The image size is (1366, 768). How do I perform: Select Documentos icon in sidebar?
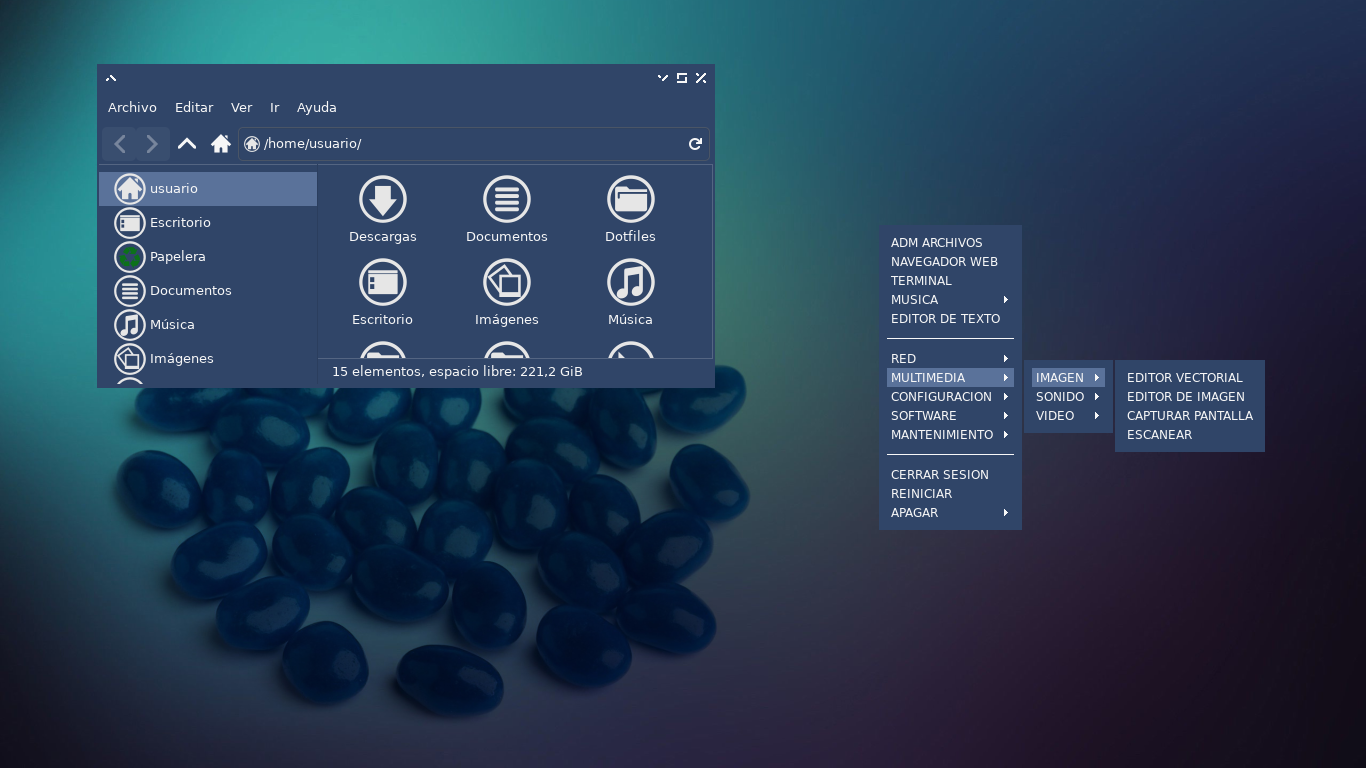click(130, 290)
